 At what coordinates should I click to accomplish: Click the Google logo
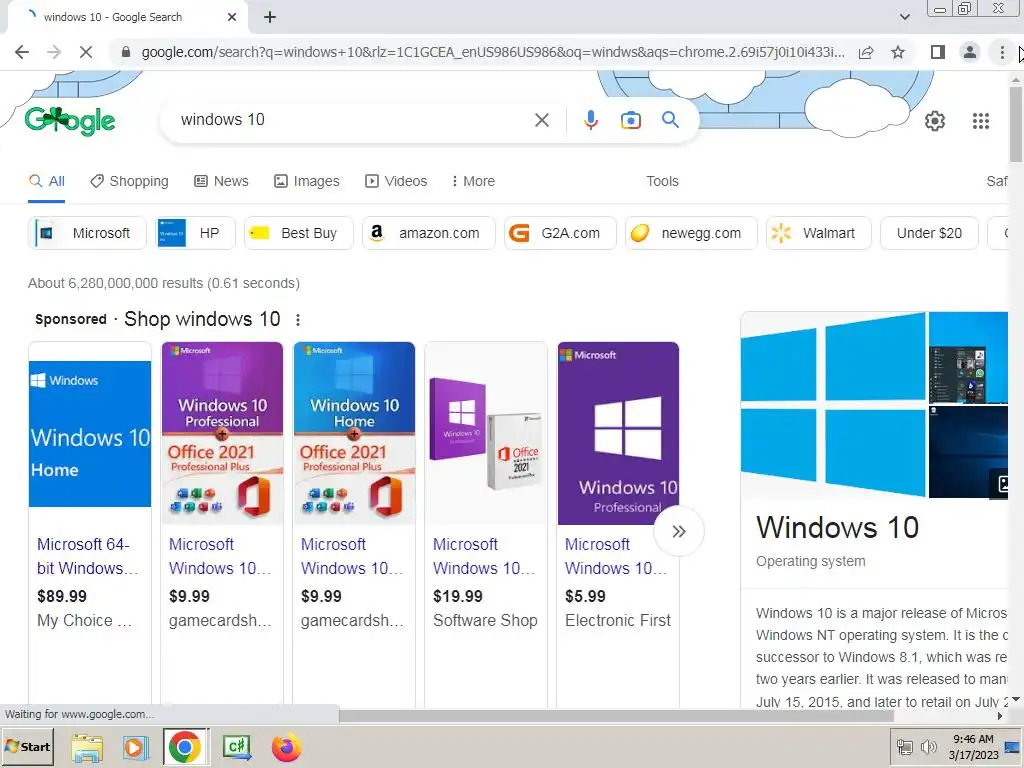[70, 121]
